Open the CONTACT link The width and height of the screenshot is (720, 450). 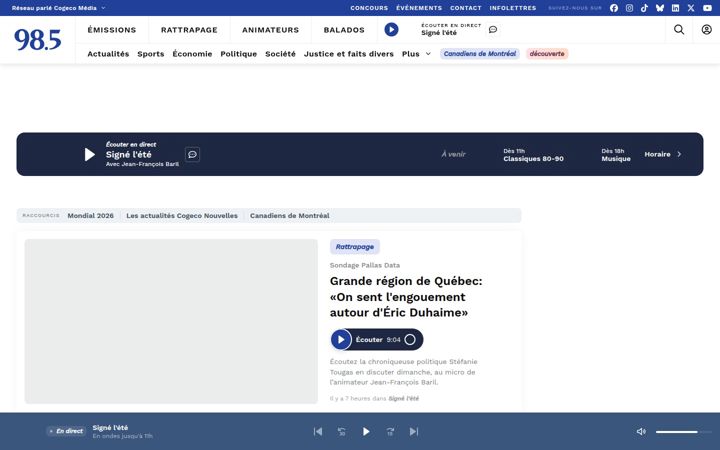[466, 8]
